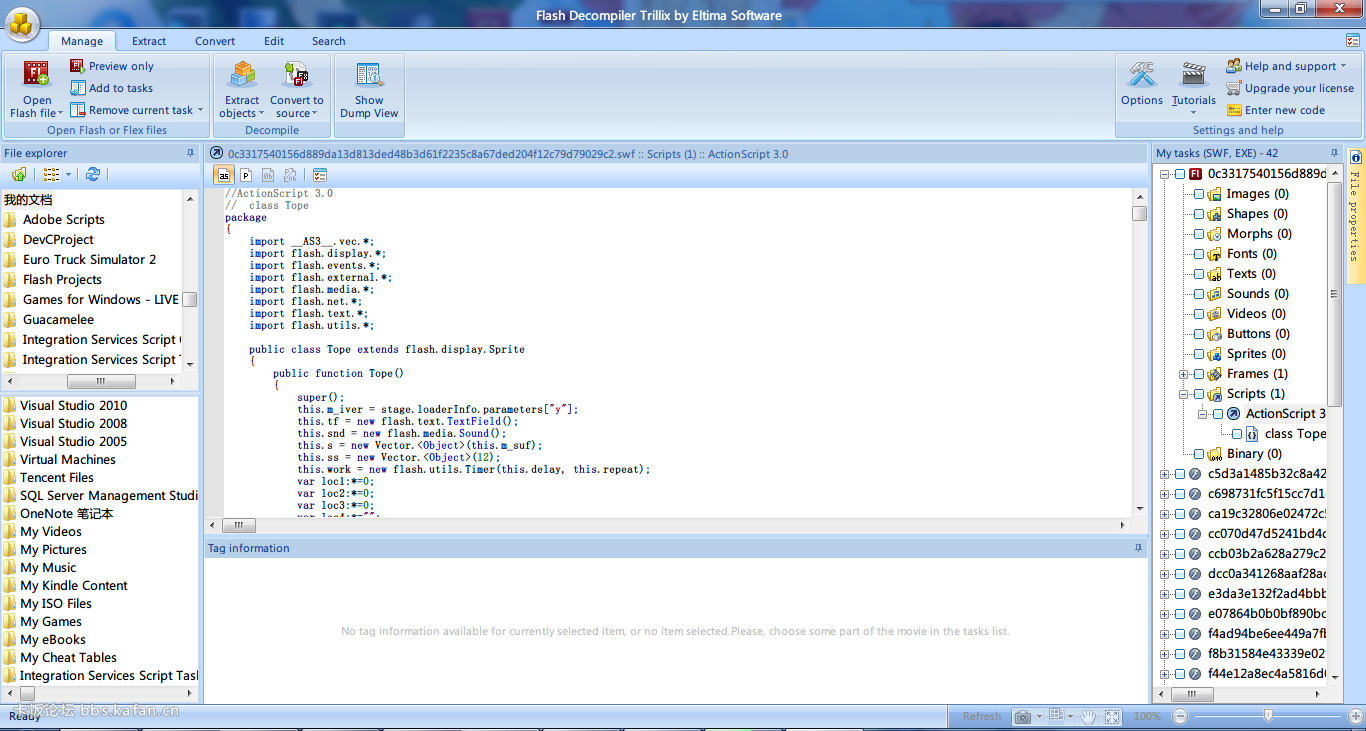1366x731 pixels.
Task: Select the My Cheat Tables folder
Action: coord(68,657)
